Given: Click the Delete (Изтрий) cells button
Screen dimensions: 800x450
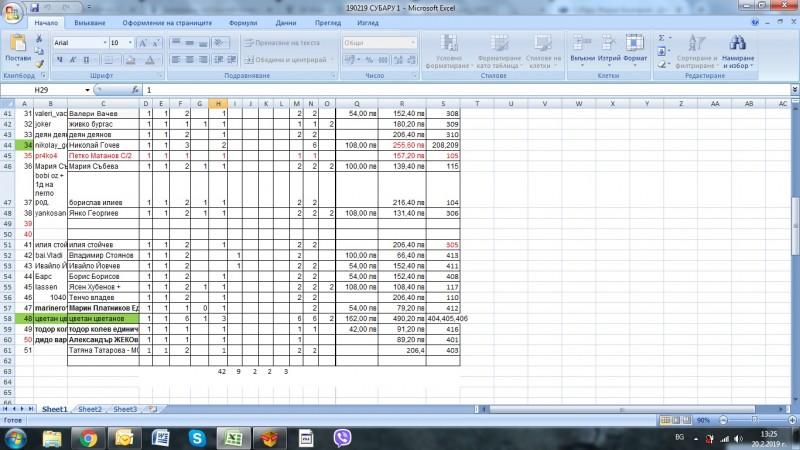Looking at the screenshot, I should click(x=609, y=51).
